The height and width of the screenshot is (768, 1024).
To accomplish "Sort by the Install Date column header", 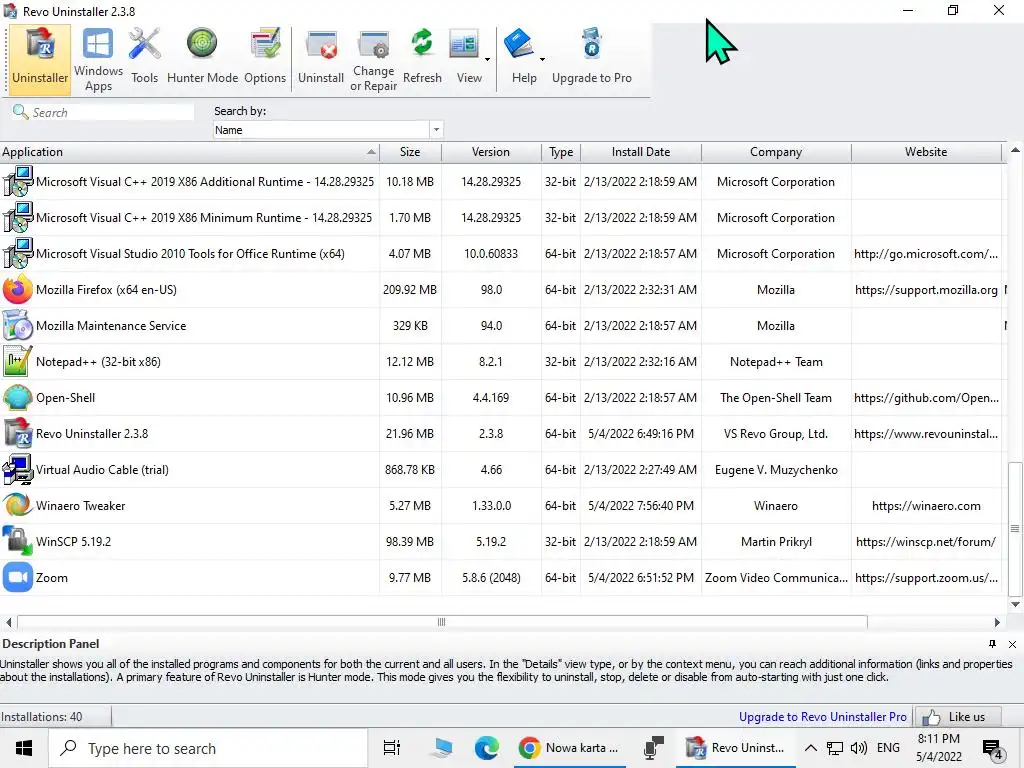I will (x=641, y=152).
